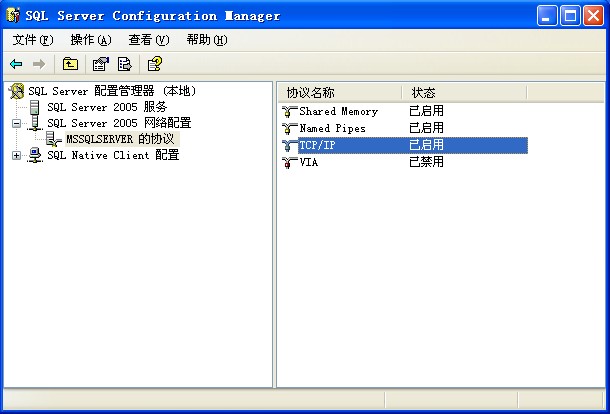Viewport: 610px width, 414px height.
Task: Click 已启用 status of TCP/IP
Action: point(426,145)
